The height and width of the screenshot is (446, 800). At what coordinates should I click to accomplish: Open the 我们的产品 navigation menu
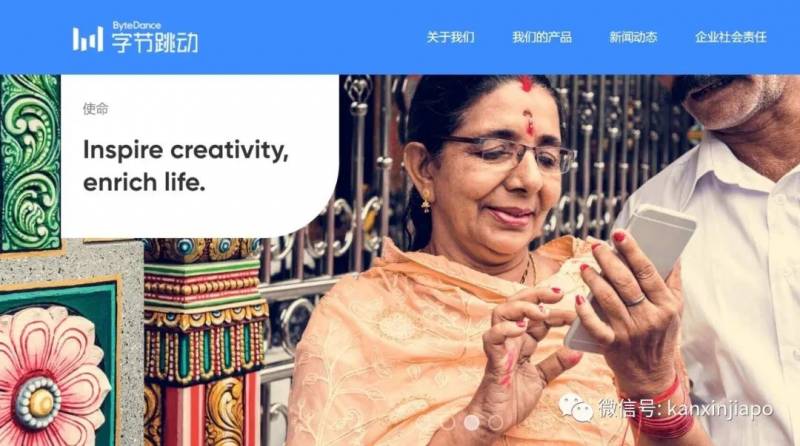[542, 37]
